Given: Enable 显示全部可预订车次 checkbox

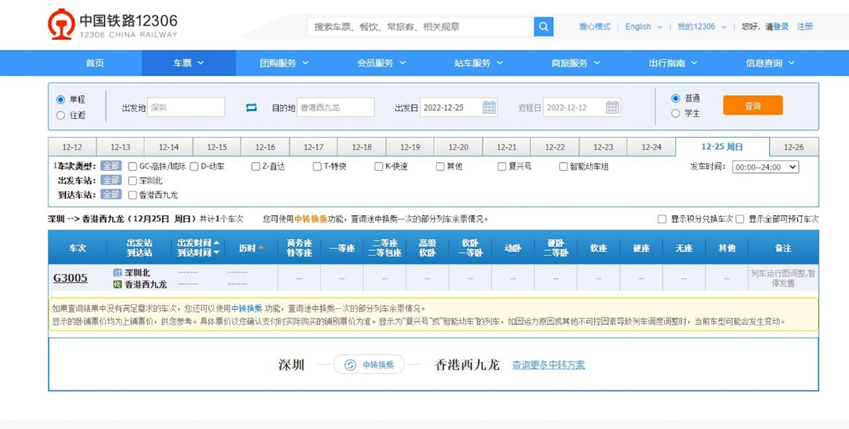Looking at the screenshot, I should coord(742,219).
